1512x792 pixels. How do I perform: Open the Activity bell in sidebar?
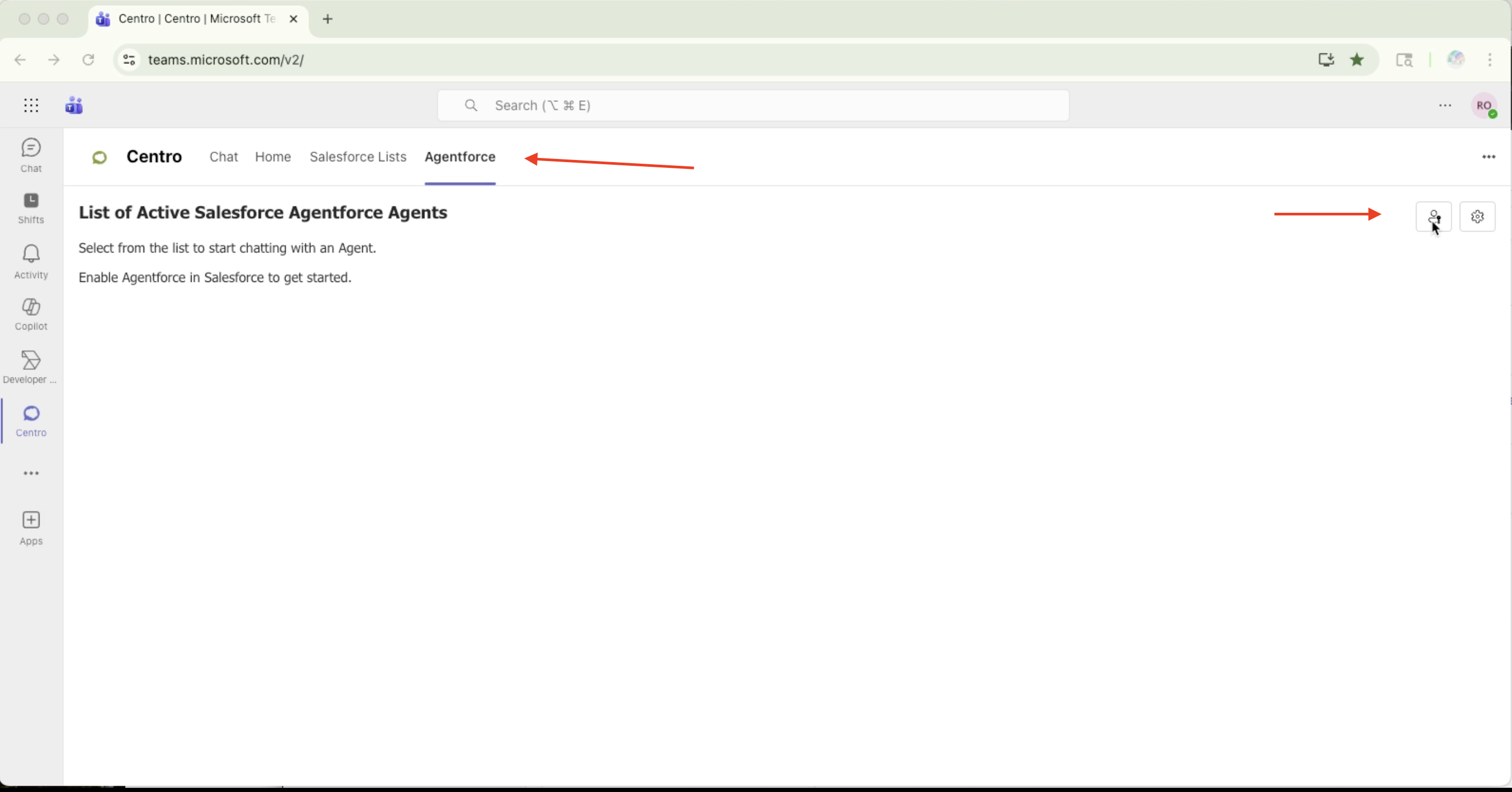tap(31, 261)
